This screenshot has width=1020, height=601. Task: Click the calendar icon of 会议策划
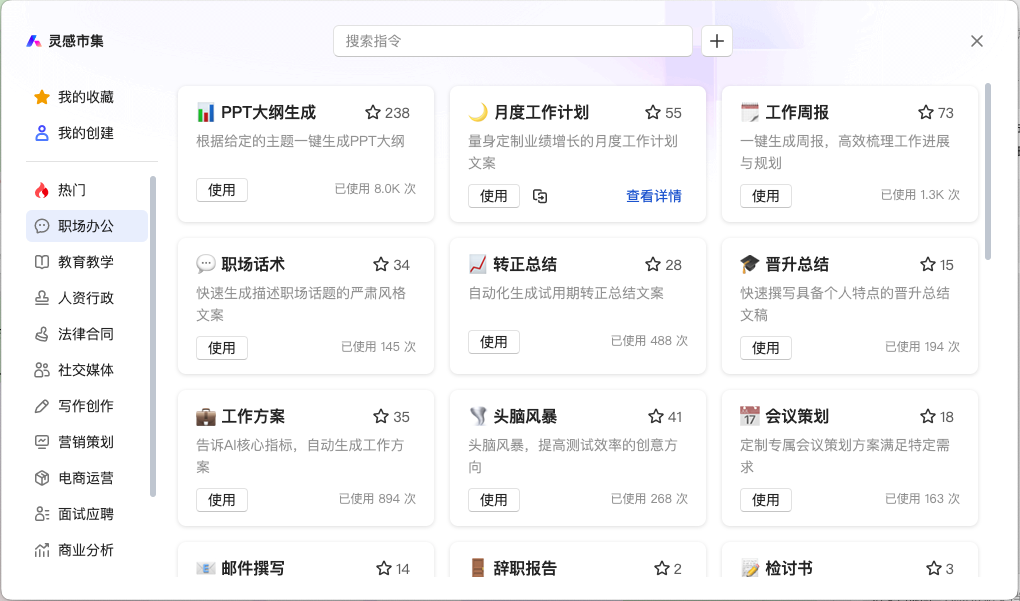[749, 416]
